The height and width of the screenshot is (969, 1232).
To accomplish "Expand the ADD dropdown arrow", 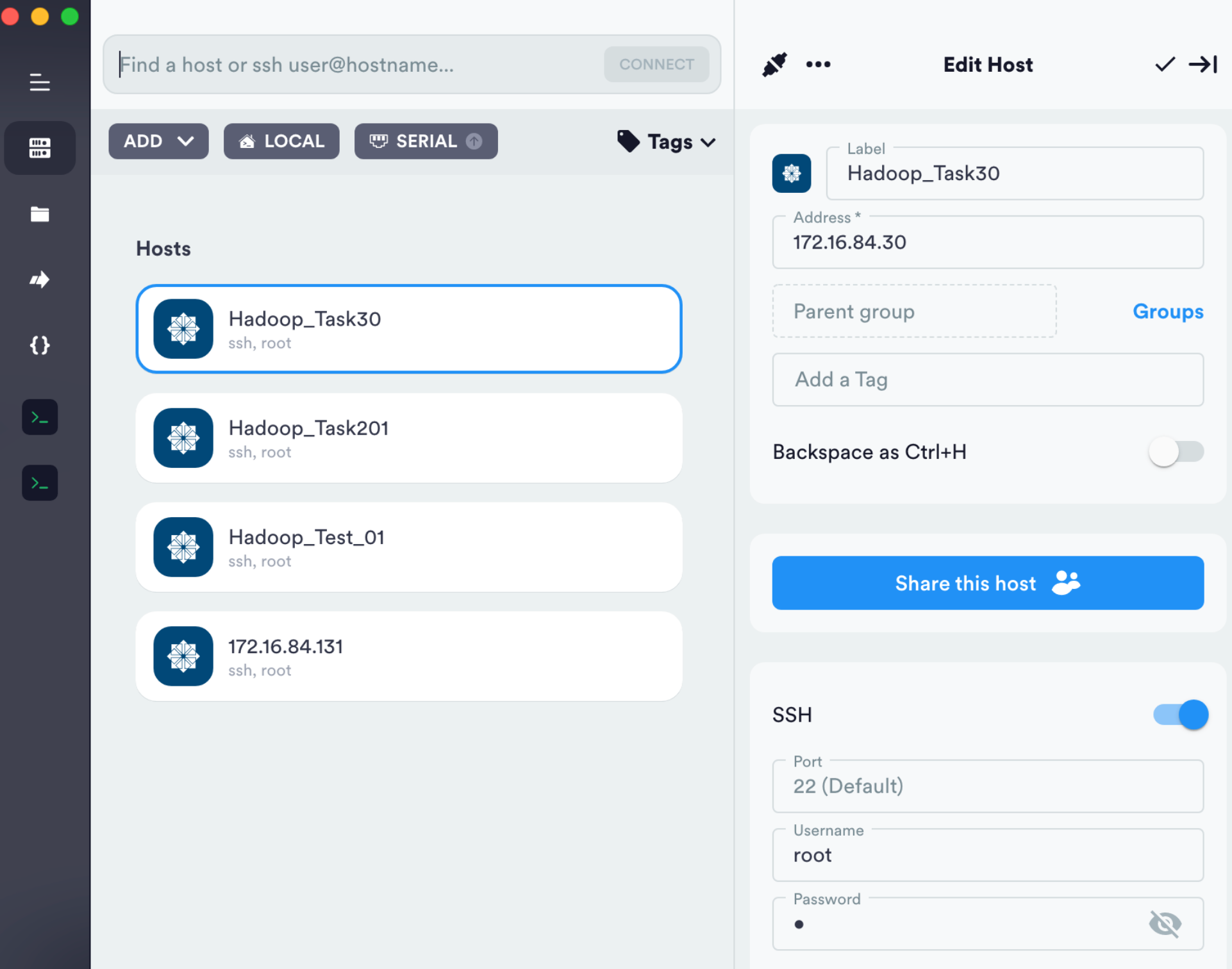I will [x=185, y=141].
